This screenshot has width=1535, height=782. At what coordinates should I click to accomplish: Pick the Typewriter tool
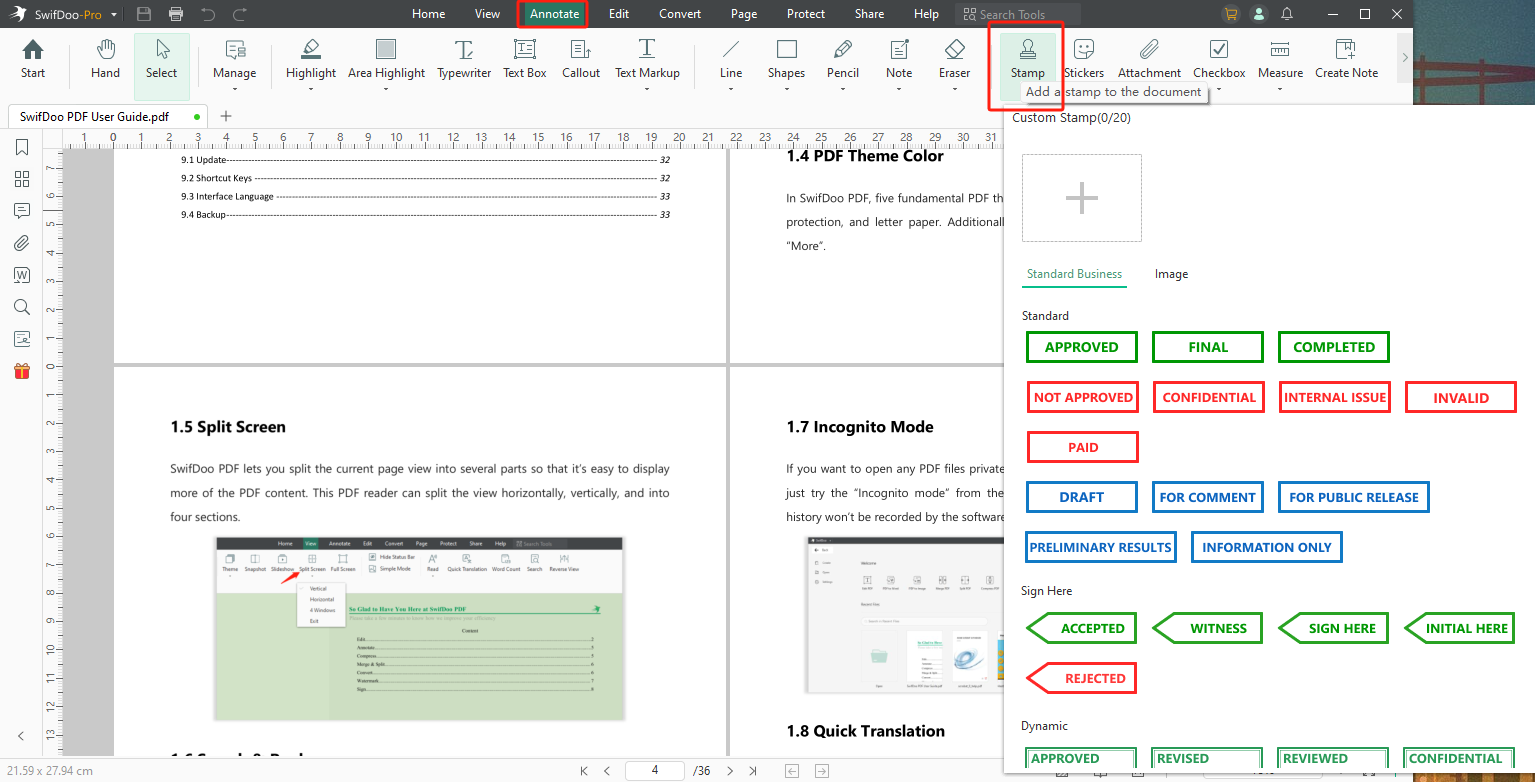pyautogui.click(x=464, y=59)
